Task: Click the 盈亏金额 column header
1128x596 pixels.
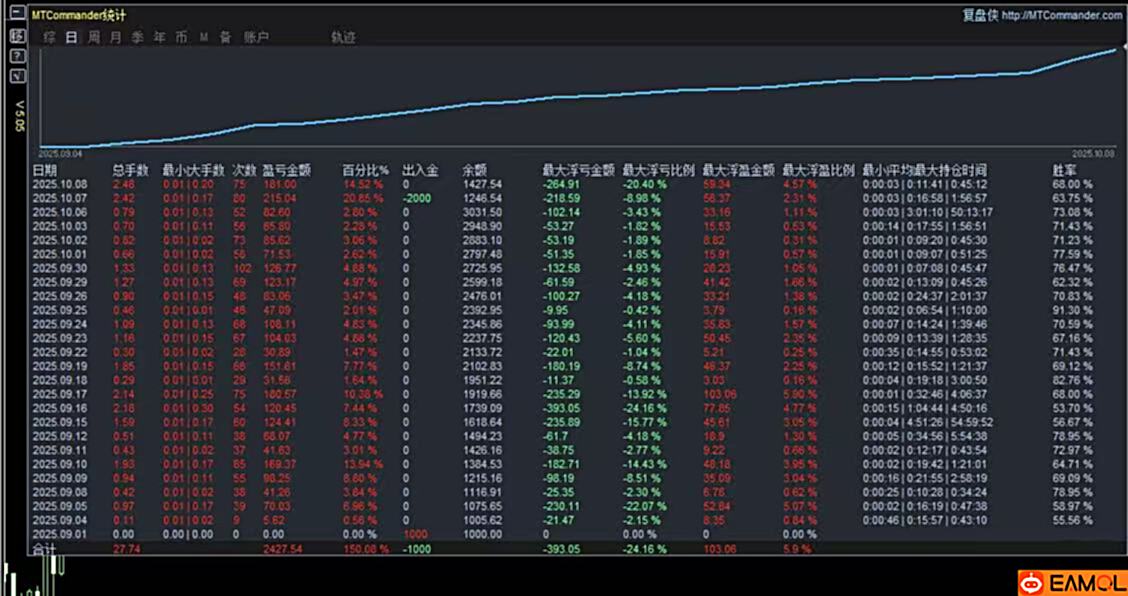Action: [x=286, y=170]
